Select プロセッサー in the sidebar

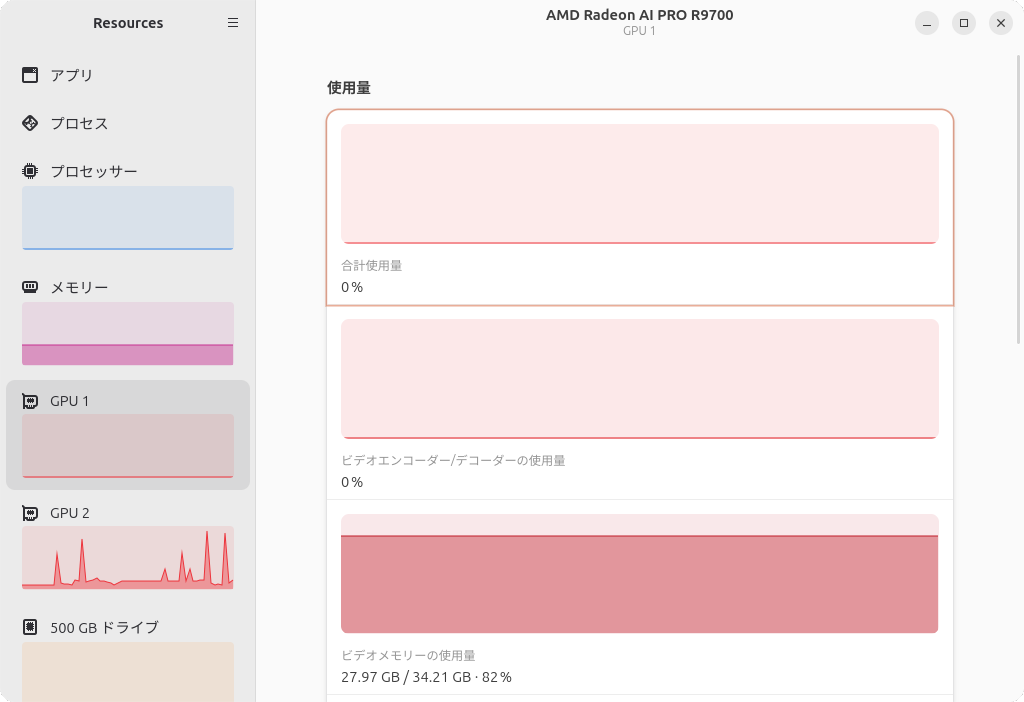click(128, 208)
